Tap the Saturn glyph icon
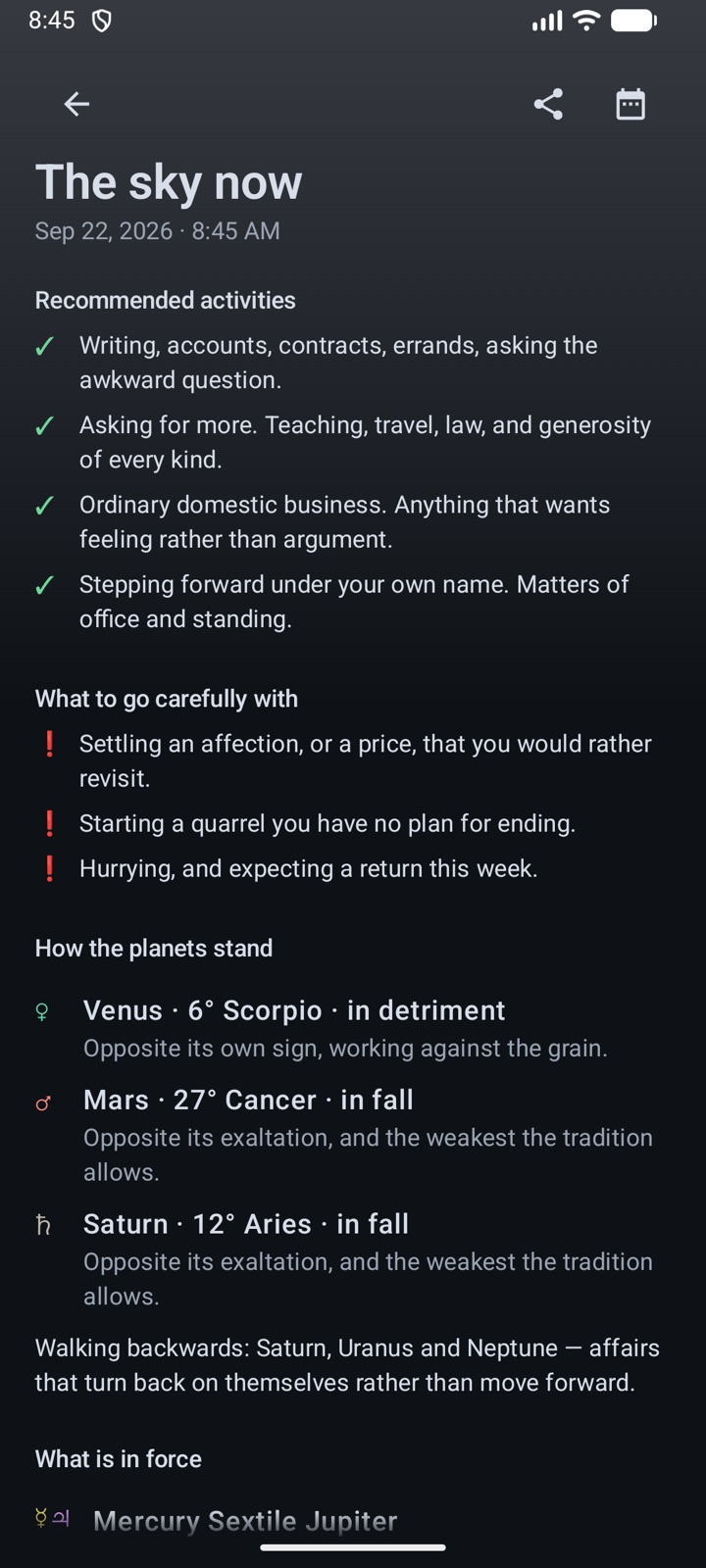This screenshot has height=1568, width=706. 42,1225
